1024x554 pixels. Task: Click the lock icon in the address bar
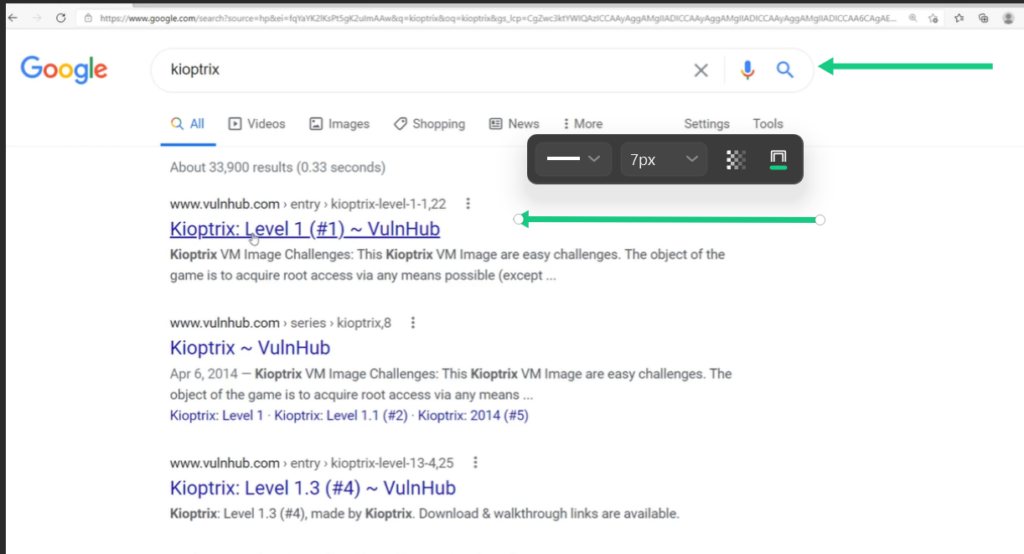pos(88,18)
